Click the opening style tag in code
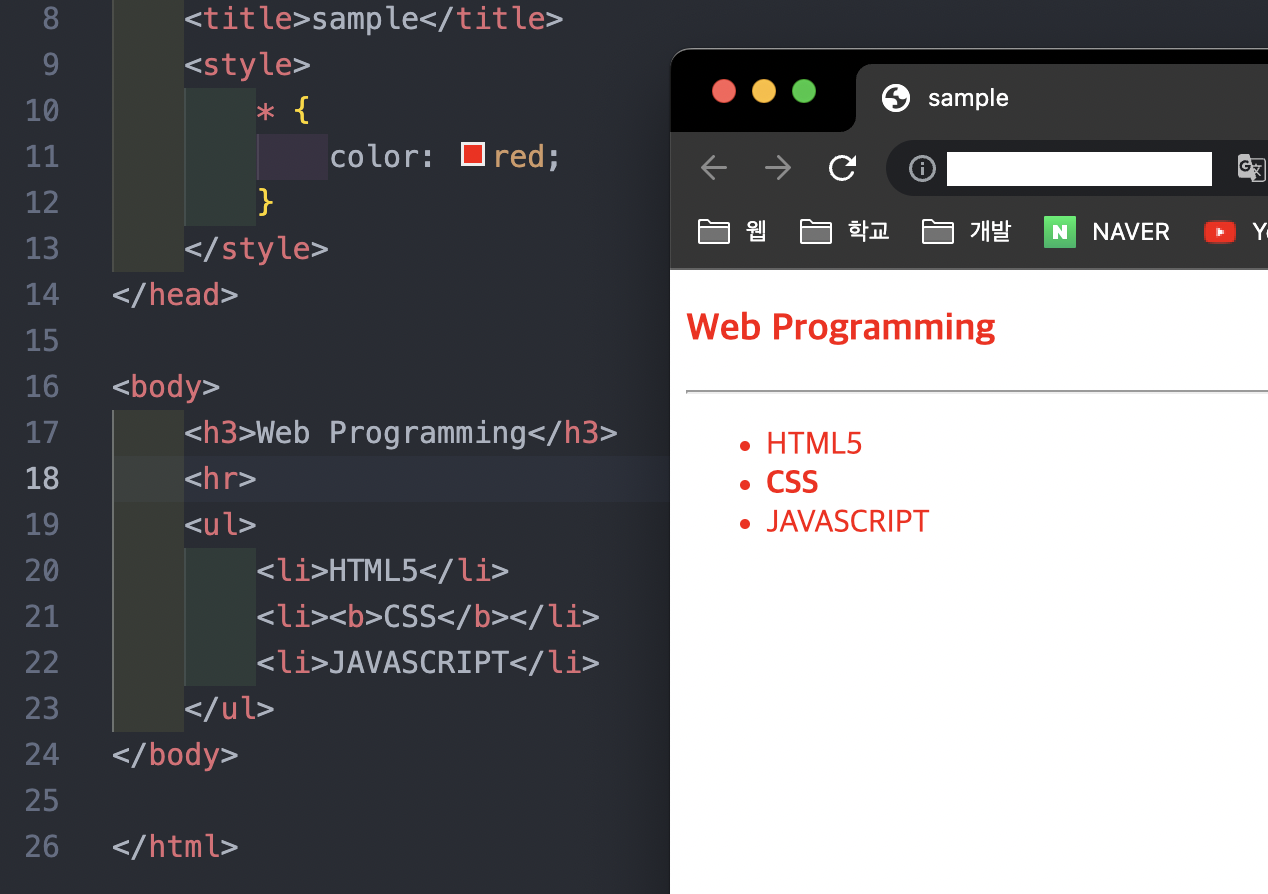Screen dimensions: 1268x894 (x=248, y=65)
